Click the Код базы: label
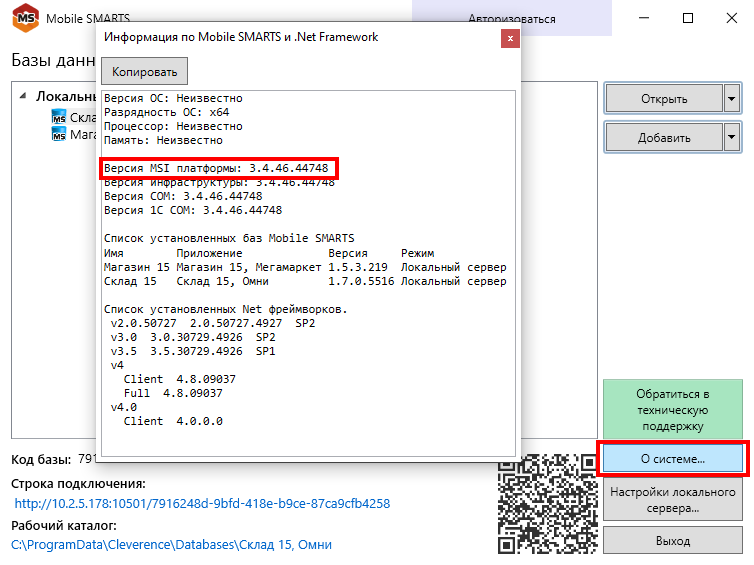The image size is (754, 565). [41, 459]
